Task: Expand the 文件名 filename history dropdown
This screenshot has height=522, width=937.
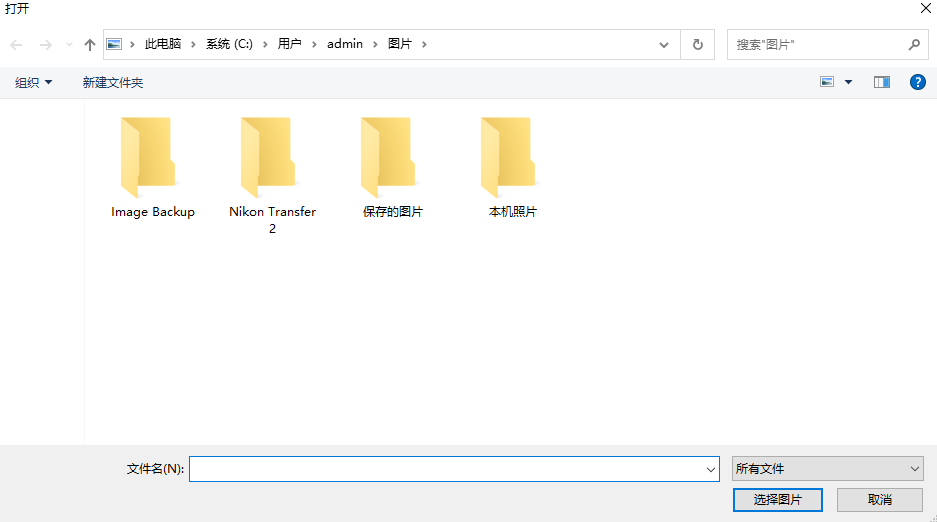Action: pyautogui.click(x=711, y=469)
